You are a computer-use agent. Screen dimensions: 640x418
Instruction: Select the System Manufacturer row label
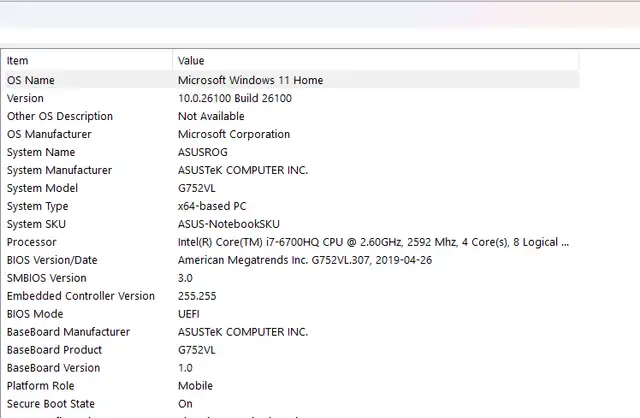(x=60, y=170)
